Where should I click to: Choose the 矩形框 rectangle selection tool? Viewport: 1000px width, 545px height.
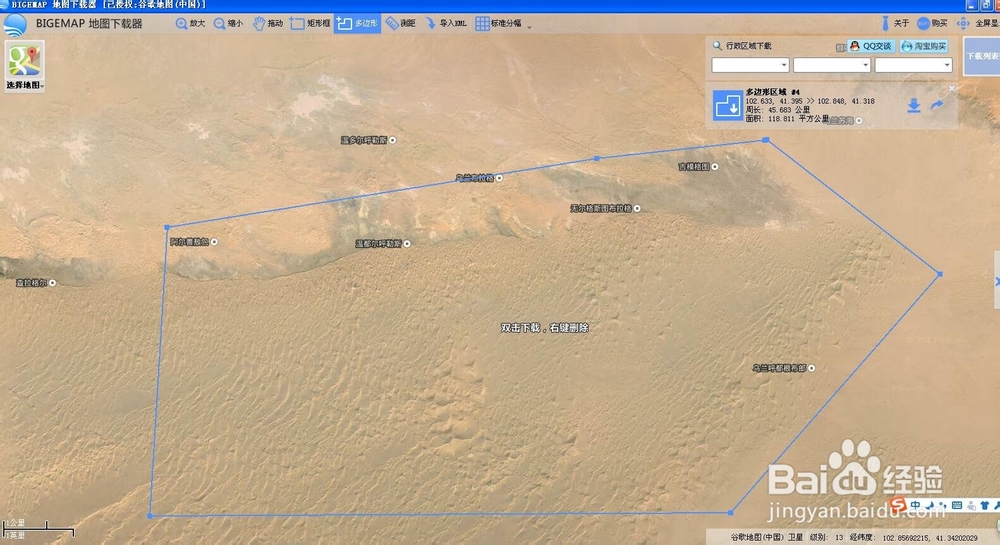[310, 24]
